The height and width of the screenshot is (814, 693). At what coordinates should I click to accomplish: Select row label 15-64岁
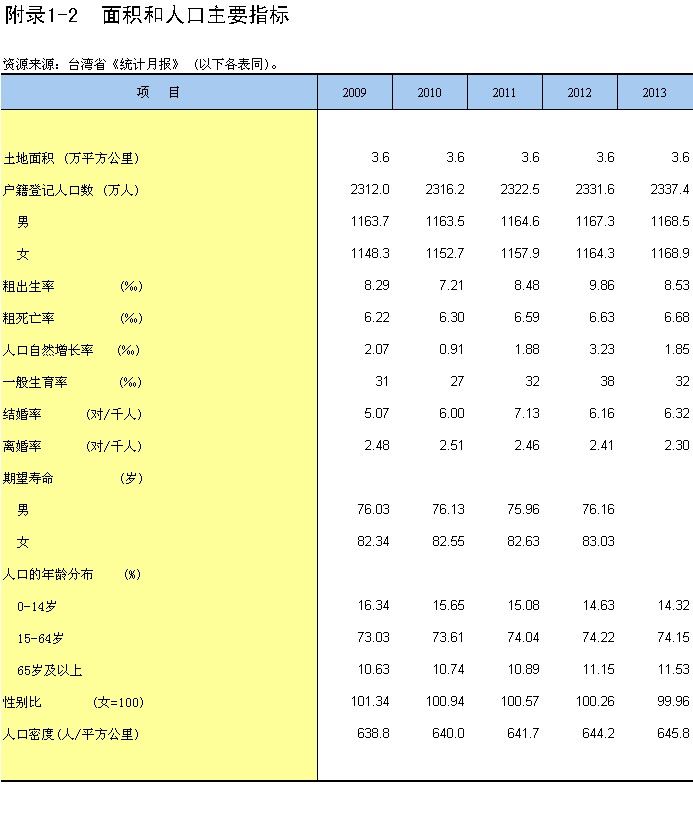click(x=40, y=639)
